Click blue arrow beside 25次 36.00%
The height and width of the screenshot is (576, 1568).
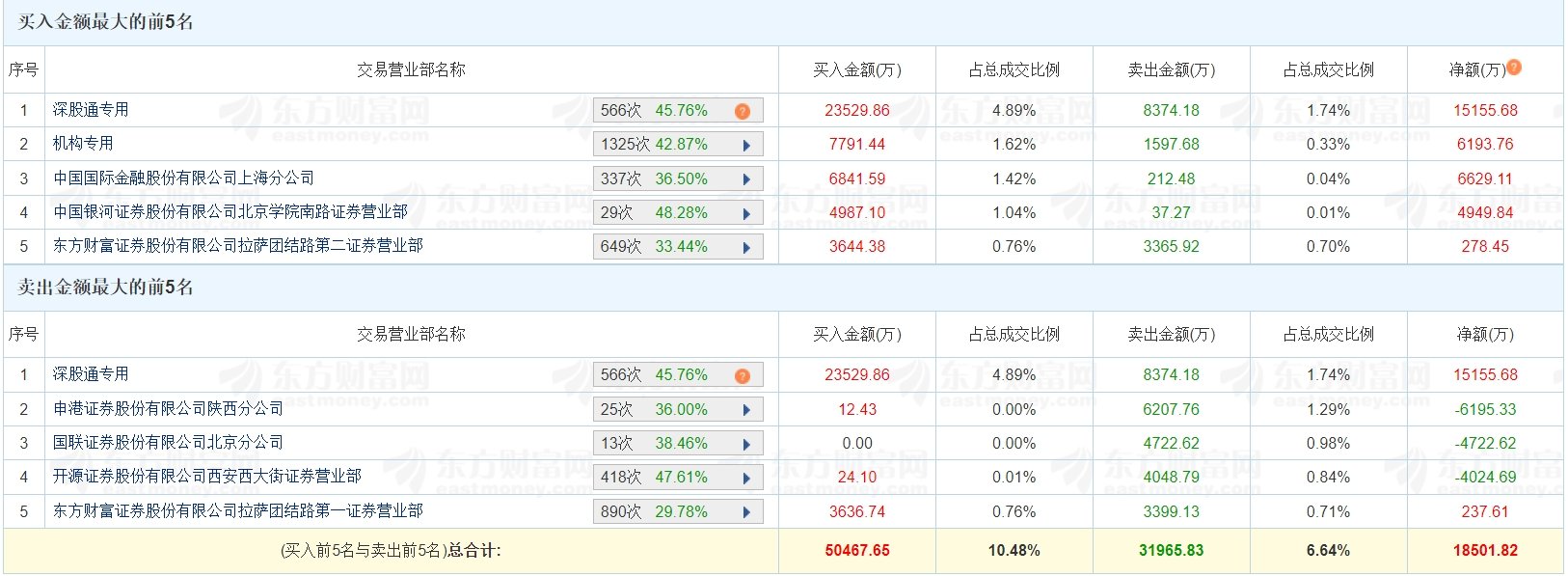coord(746,410)
